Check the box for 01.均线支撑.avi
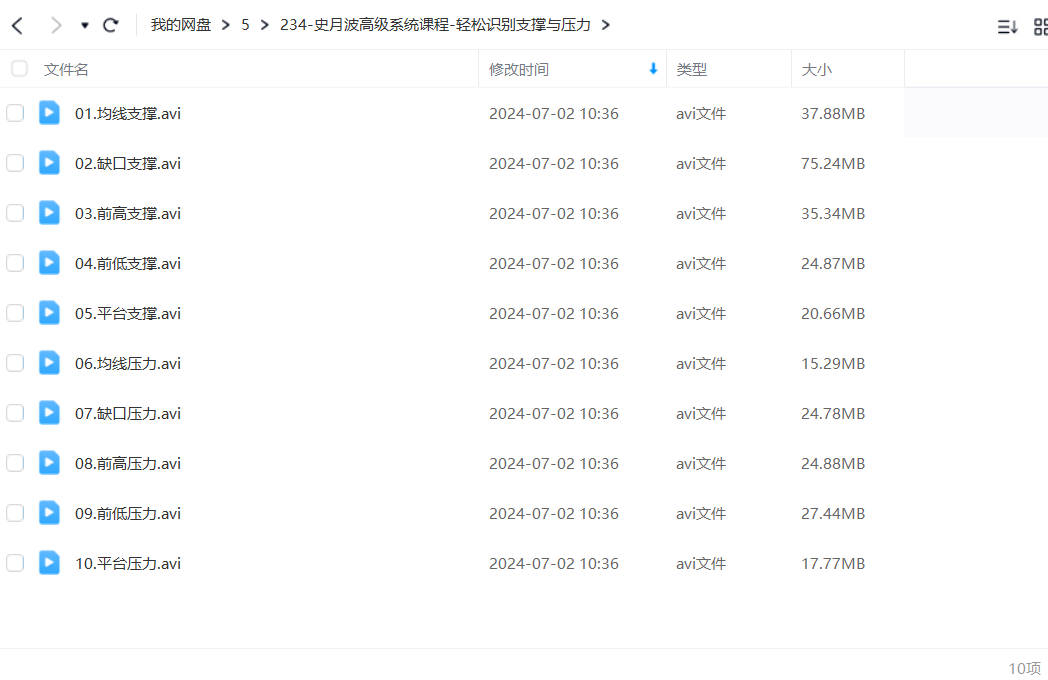 point(15,113)
